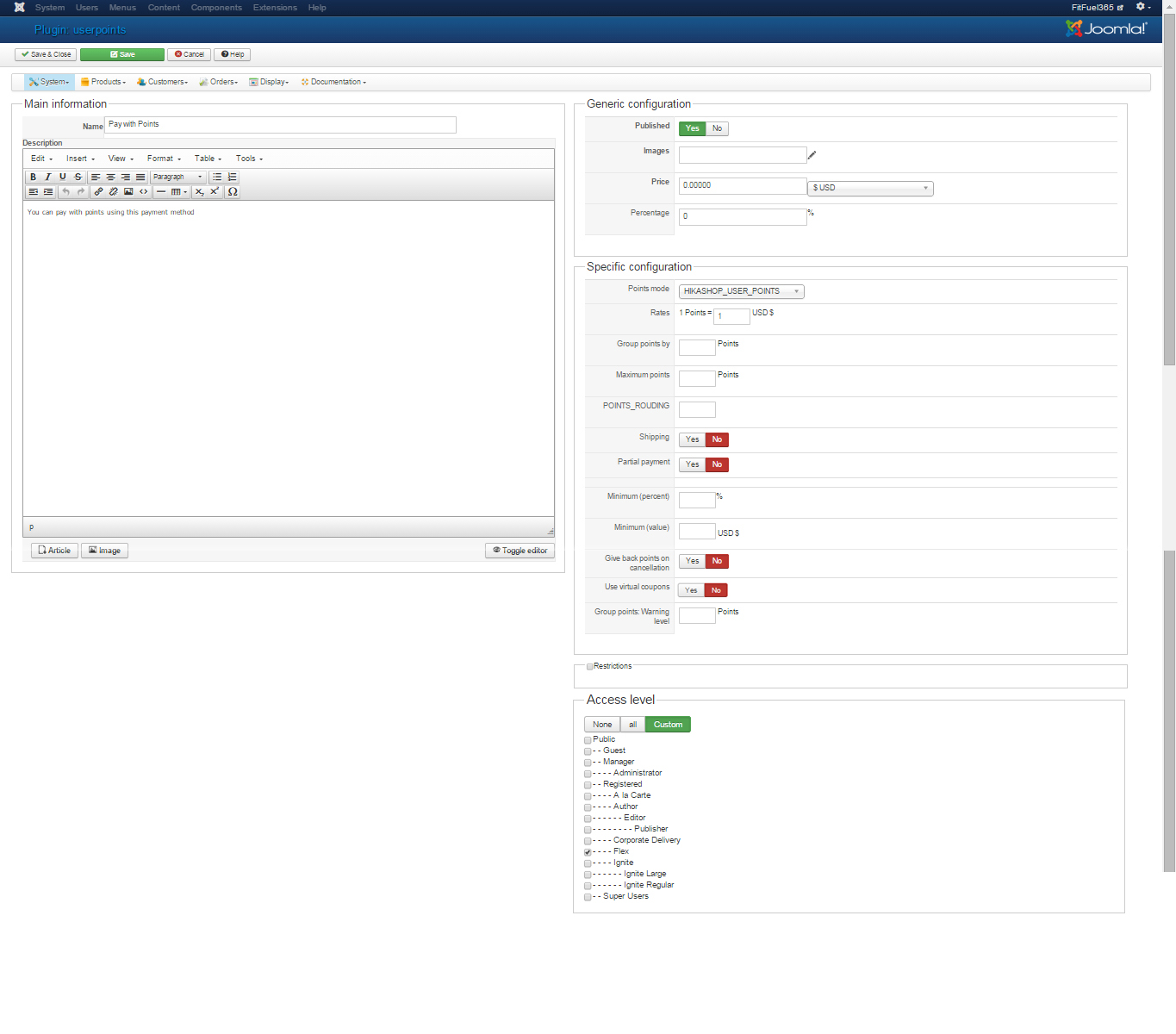Toggle bold formatting in the editor
This screenshot has height=1034, width=1176.
click(34, 177)
